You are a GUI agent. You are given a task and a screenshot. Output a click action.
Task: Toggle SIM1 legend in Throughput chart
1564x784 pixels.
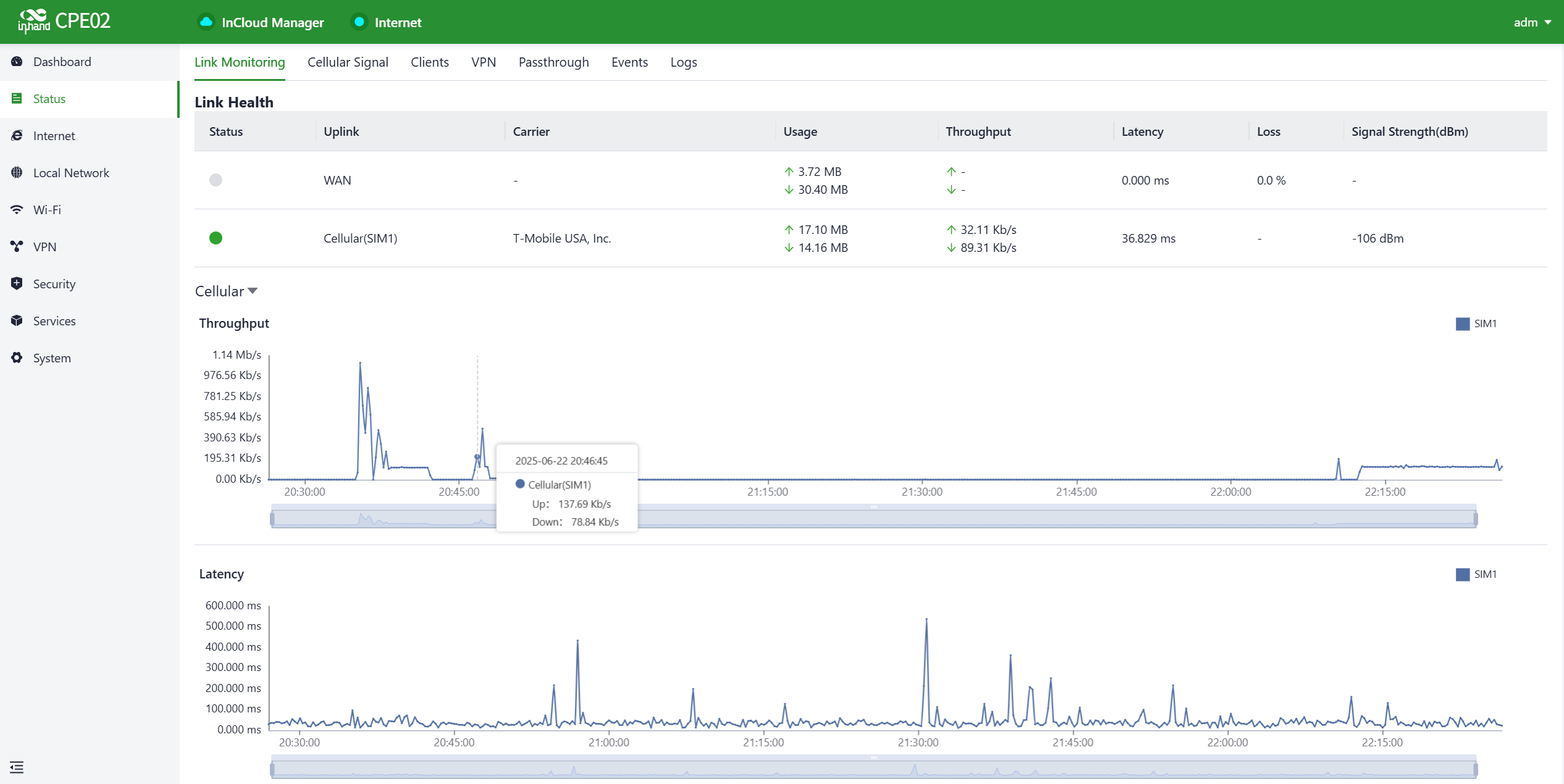point(1476,323)
